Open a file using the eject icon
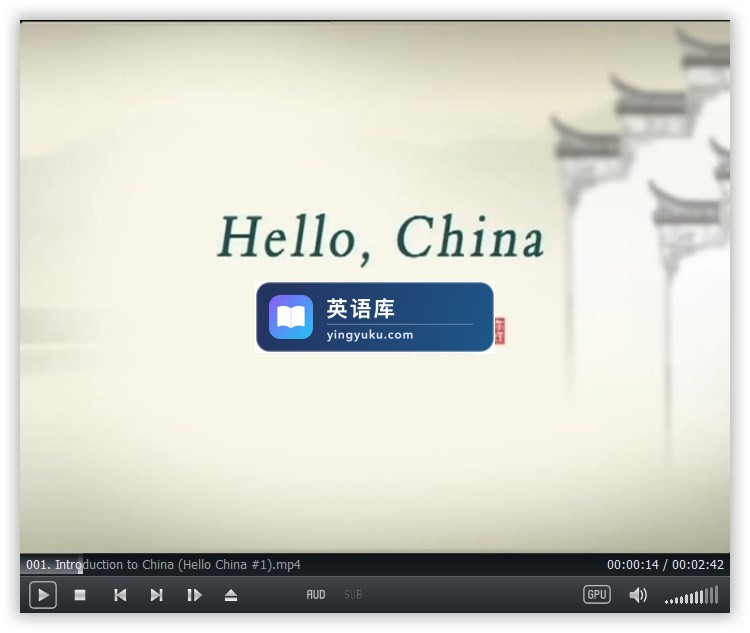The width and height of the screenshot is (750, 633). 231,595
